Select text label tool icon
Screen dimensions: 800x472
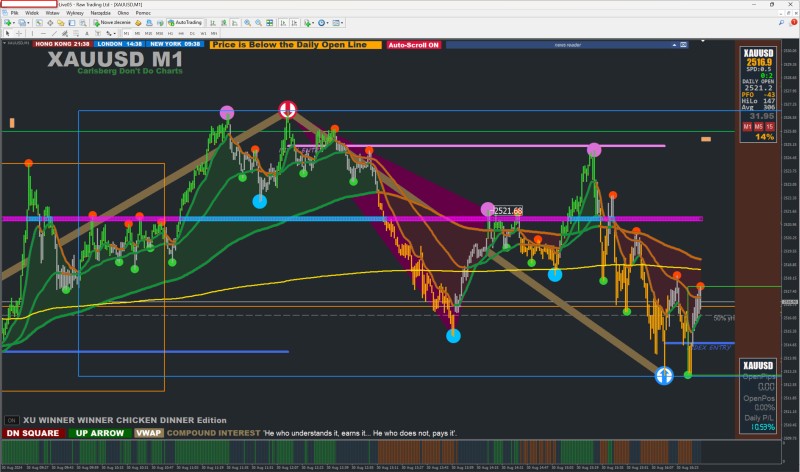click(x=97, y=33)
